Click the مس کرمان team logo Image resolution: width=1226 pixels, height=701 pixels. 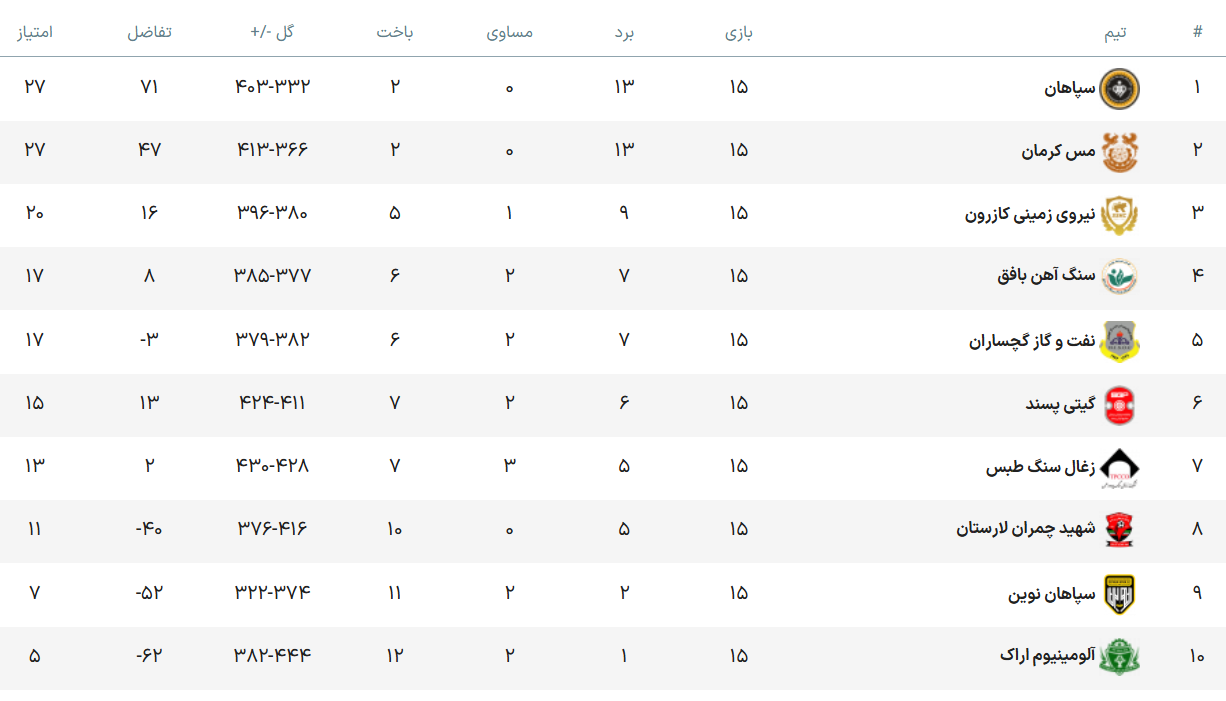click(1120, 152)
